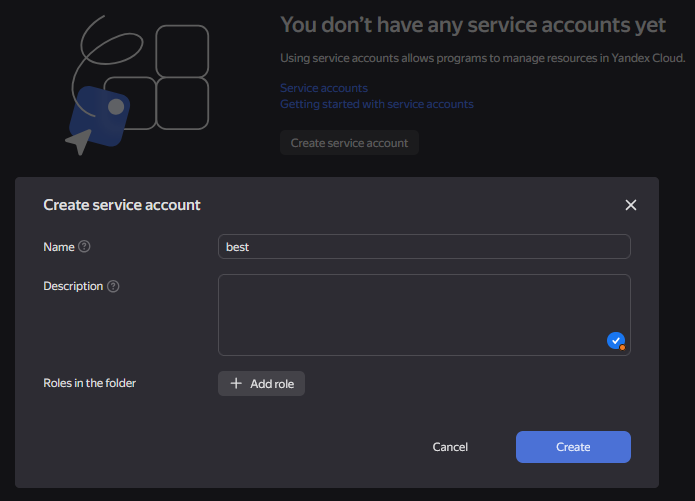Click the Name field label
Screen dimensions: 695x501
[59, 246]
